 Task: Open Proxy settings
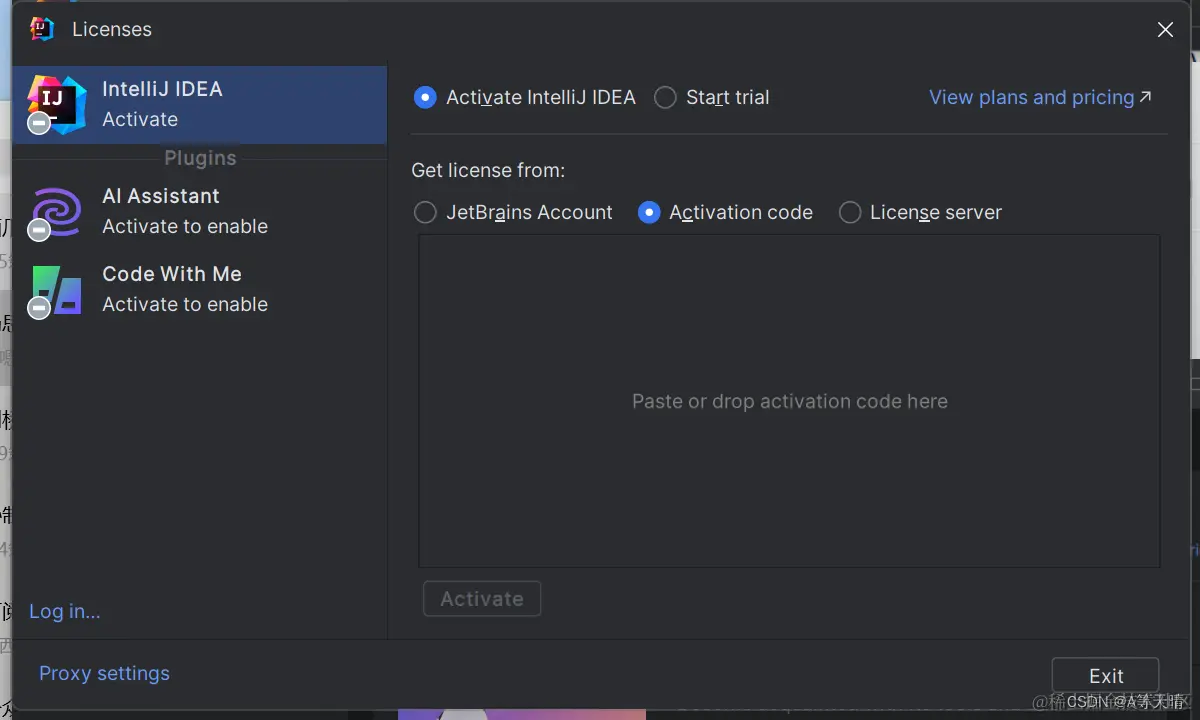pyautogui.click(x=104, y=673)
